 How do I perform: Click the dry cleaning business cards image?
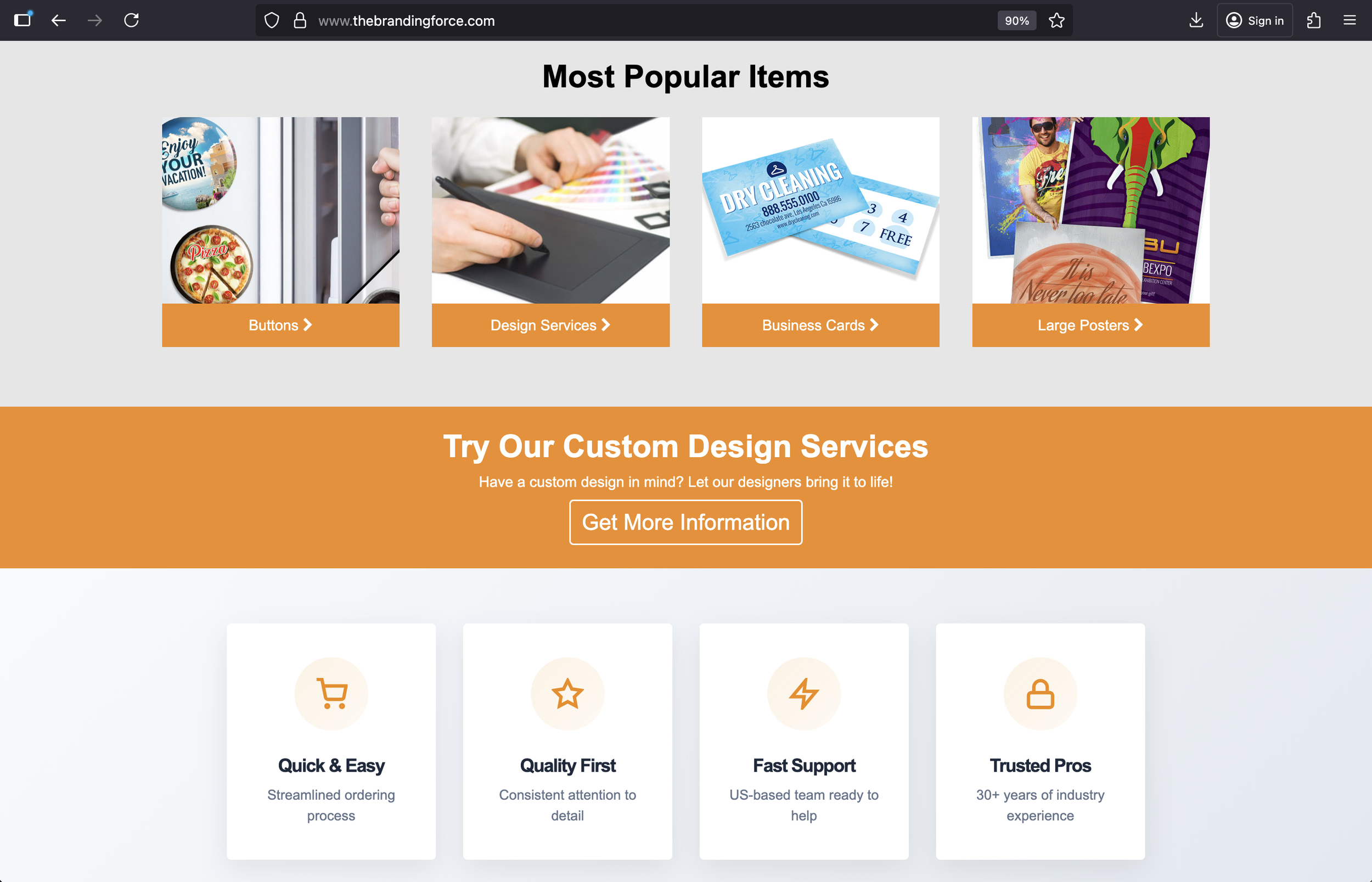coord(820,210)
